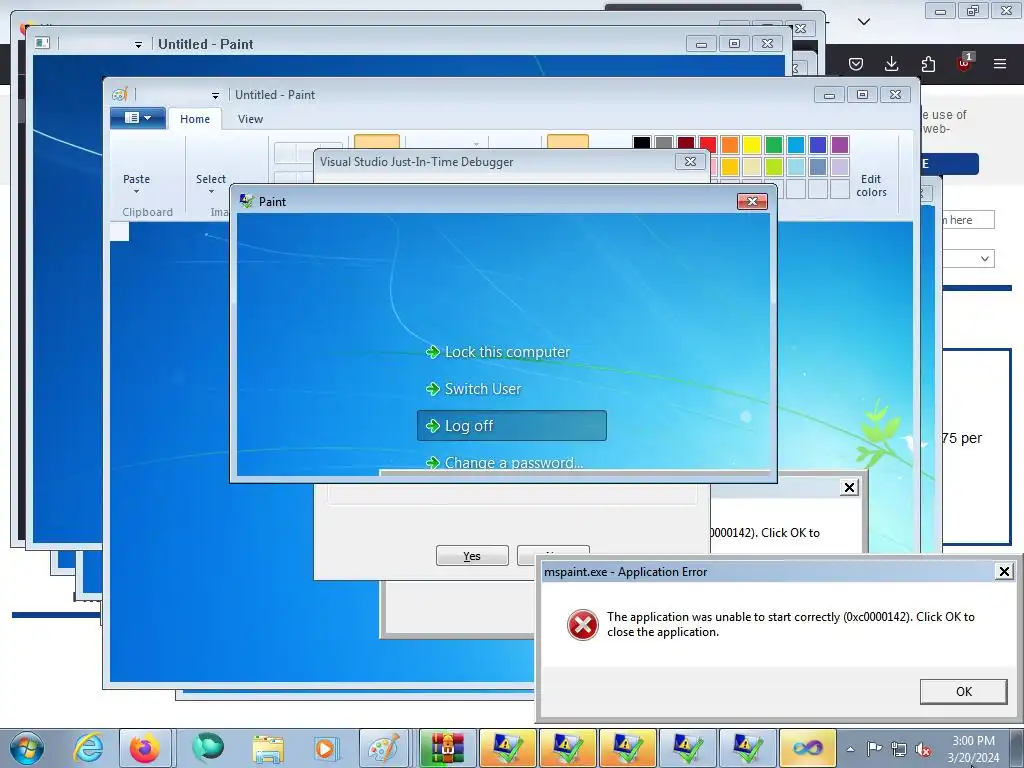Click the Paint dialog title bar icon
The height and width of the screenshot is (768, 1024).
[246, 201]
